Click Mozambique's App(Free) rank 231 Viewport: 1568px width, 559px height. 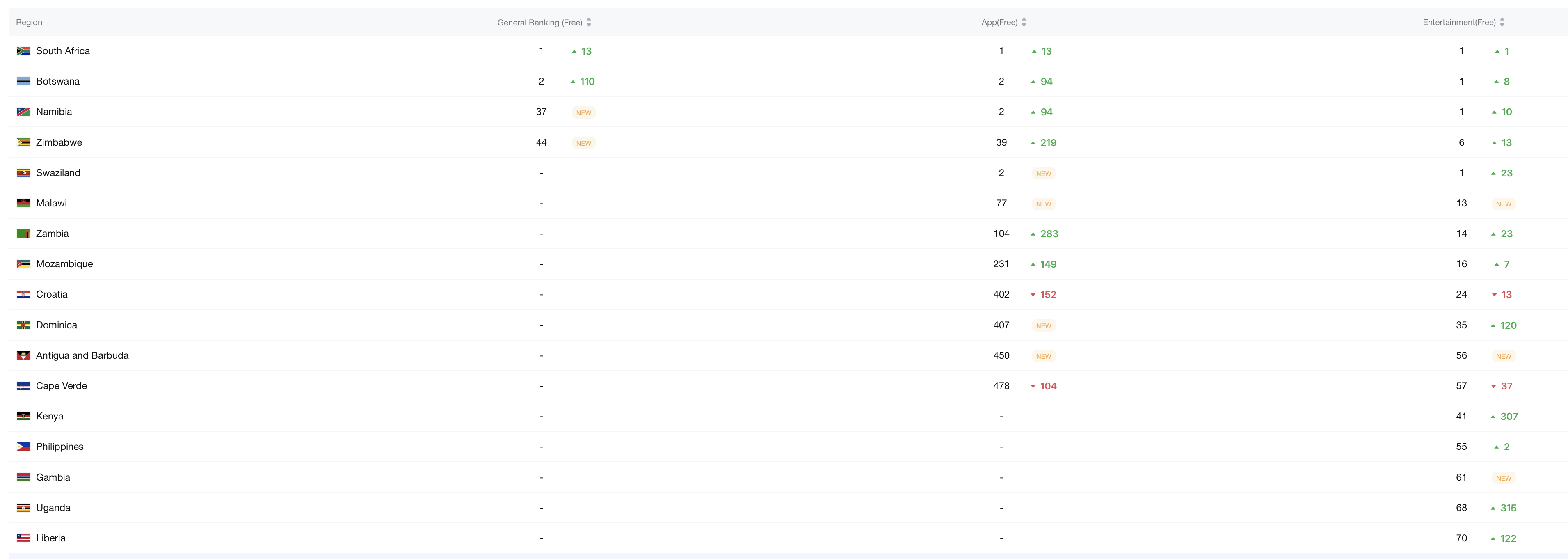1001,264
